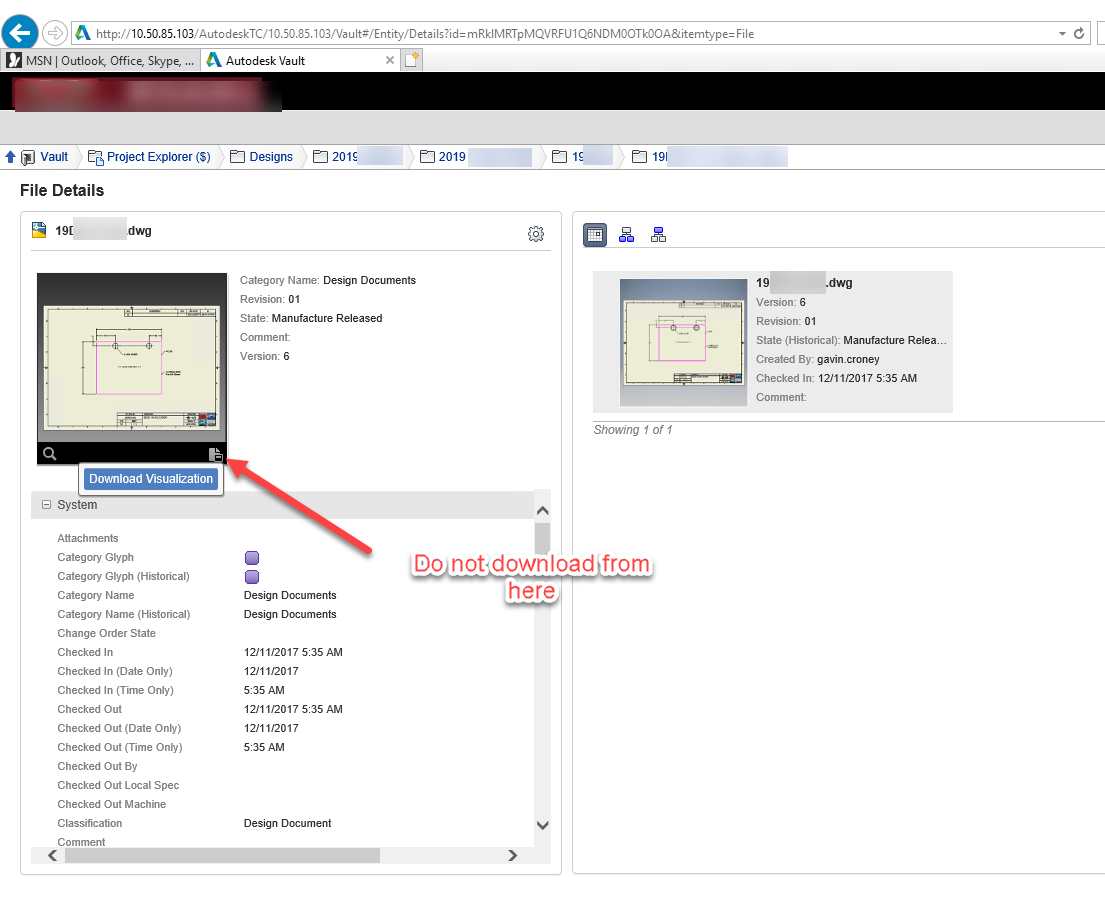Navigate to the Designs folder breadcrumb
This screenshot has width=1105, height=901.
click(271, 156)
